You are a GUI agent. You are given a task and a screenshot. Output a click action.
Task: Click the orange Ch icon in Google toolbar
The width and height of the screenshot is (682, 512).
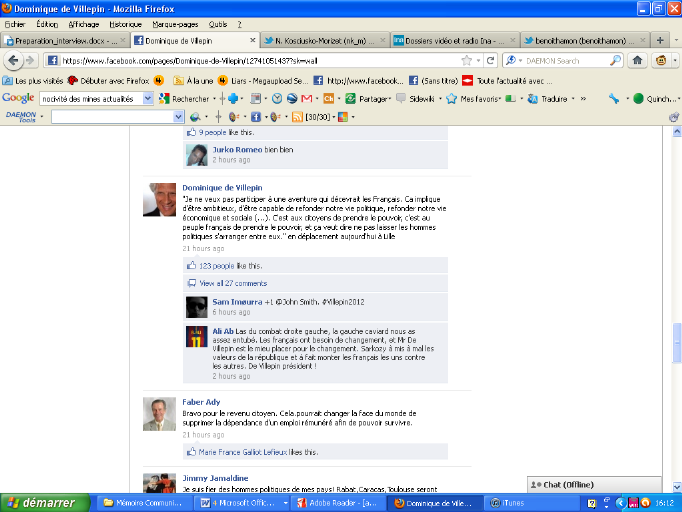click(x=329, y=99)
